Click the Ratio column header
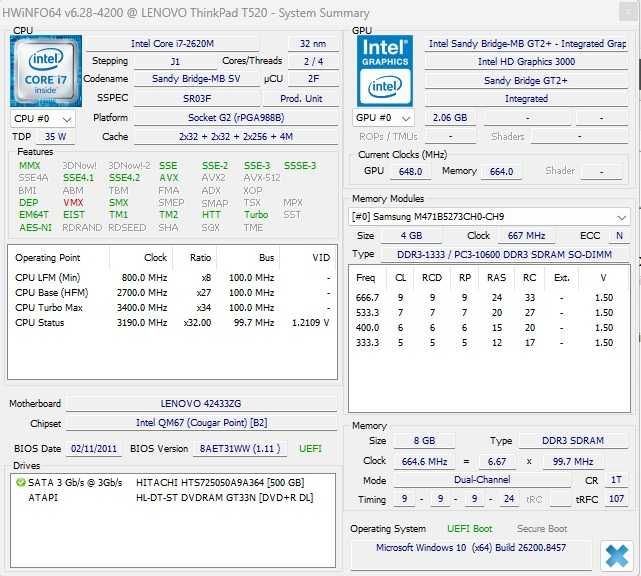The image size is (641, 576). [x=200, y=258]
